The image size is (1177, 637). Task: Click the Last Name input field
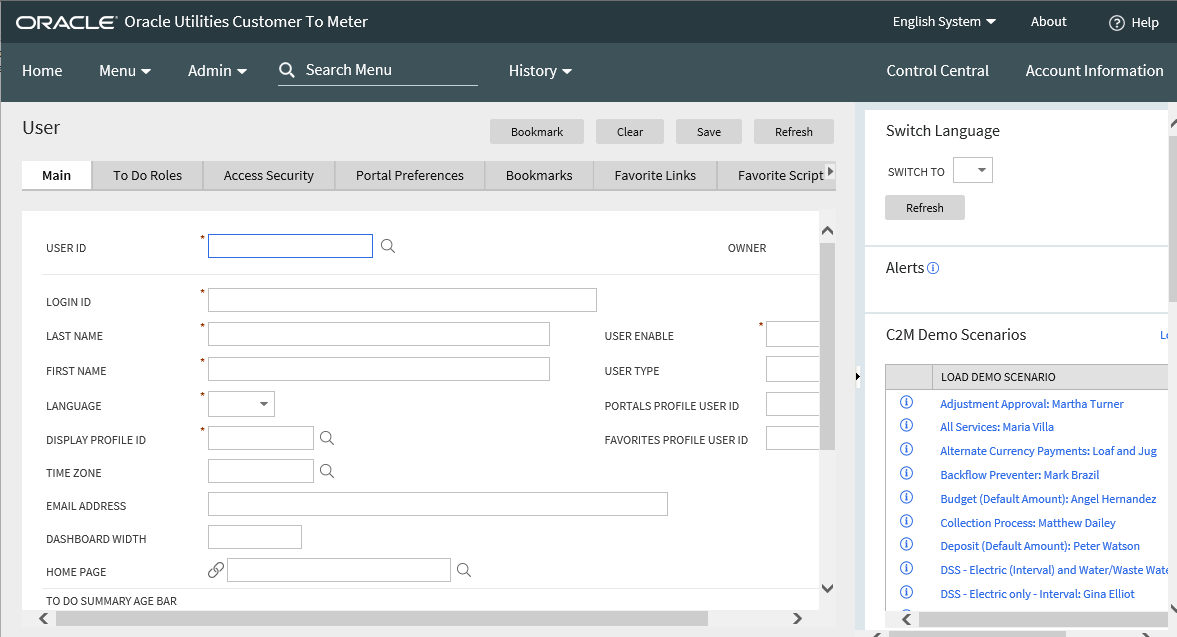pyautogui.click(x=378, y=335)
